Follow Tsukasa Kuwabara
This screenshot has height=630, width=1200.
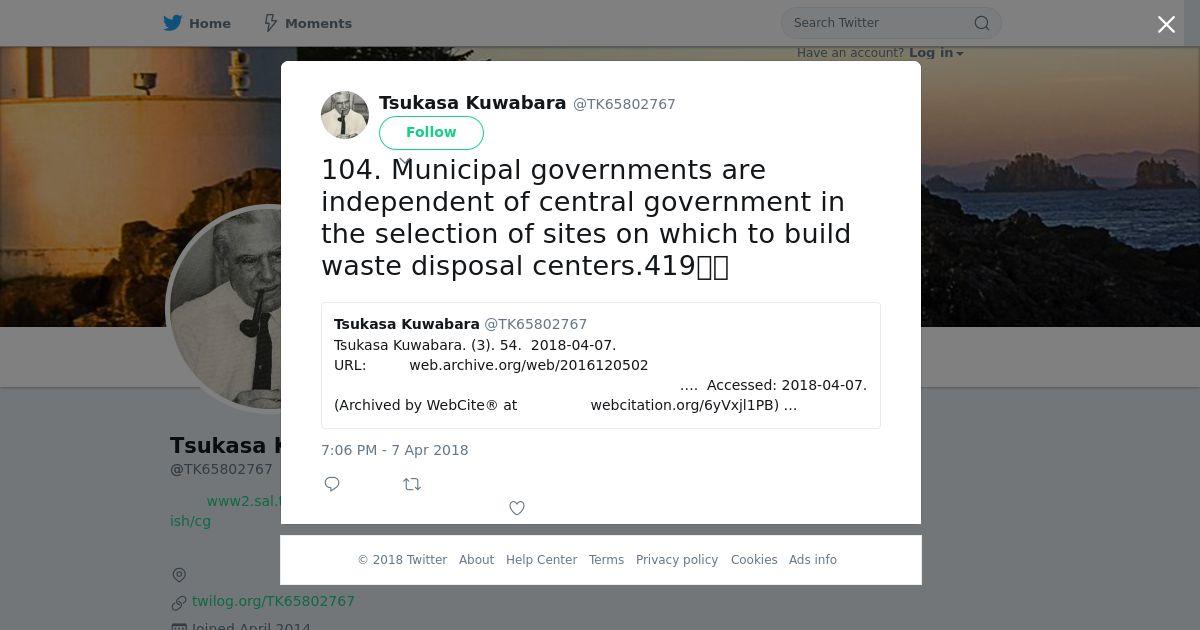click(431, 132)
